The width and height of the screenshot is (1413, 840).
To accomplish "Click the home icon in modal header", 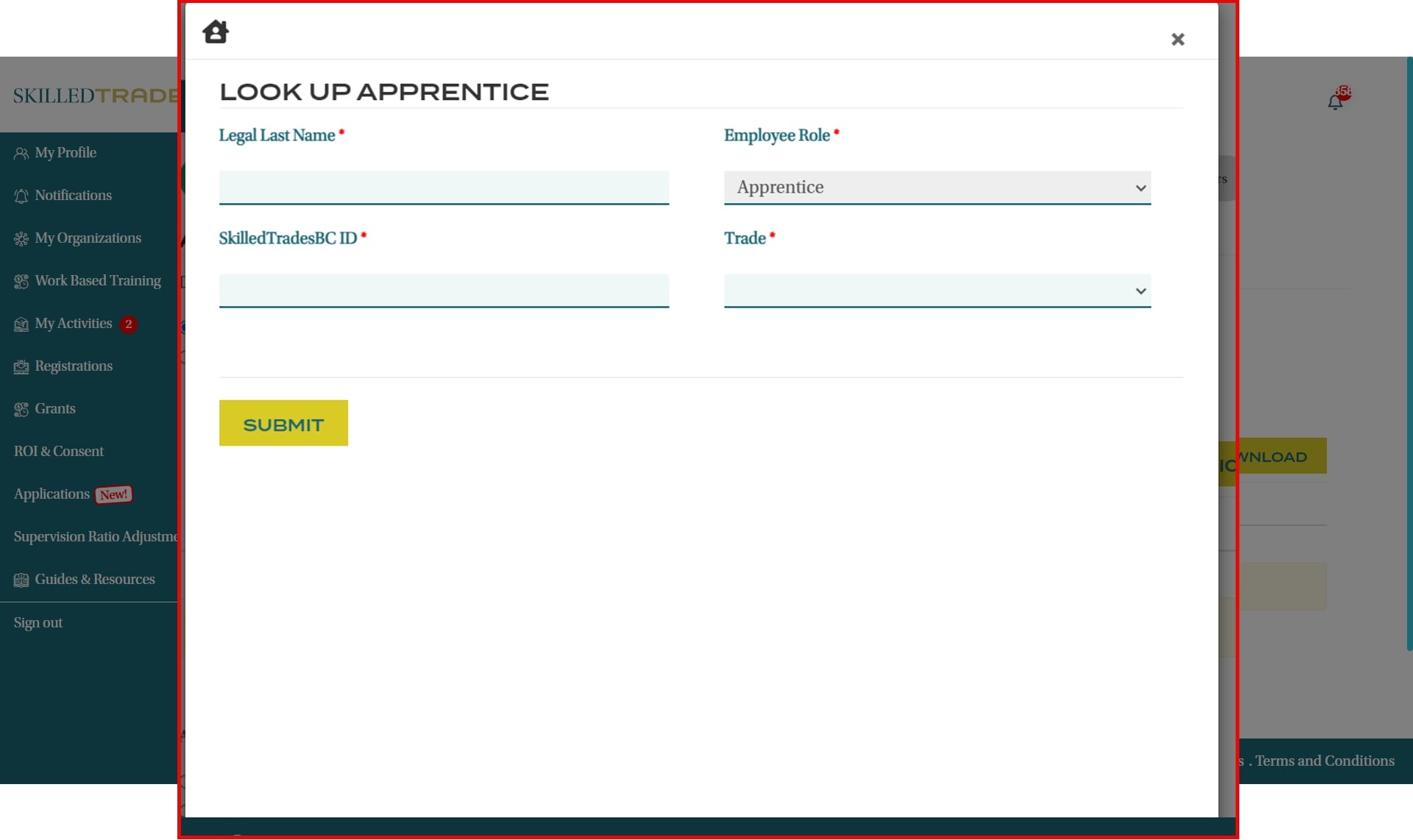I will [216, 32].
